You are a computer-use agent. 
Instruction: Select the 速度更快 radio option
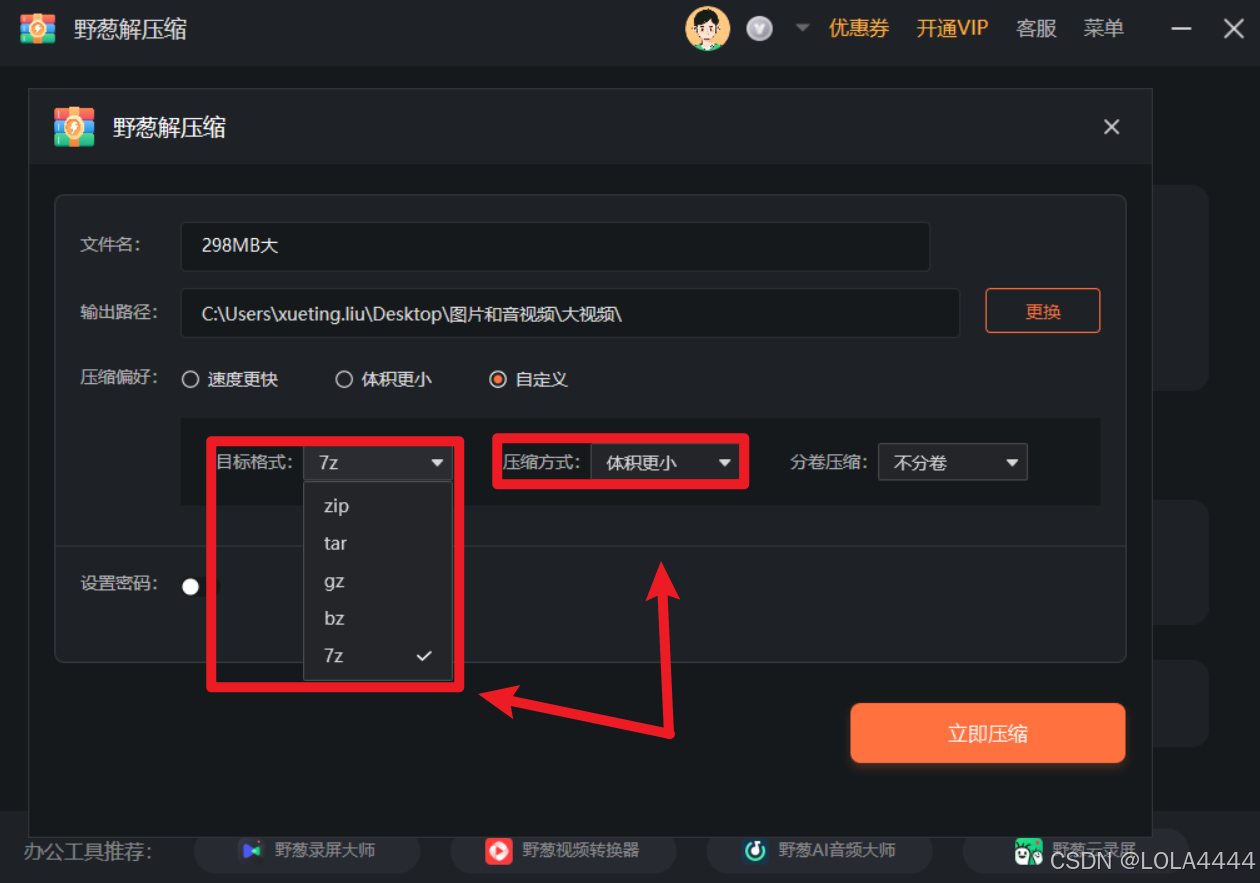tap(229, 379)
